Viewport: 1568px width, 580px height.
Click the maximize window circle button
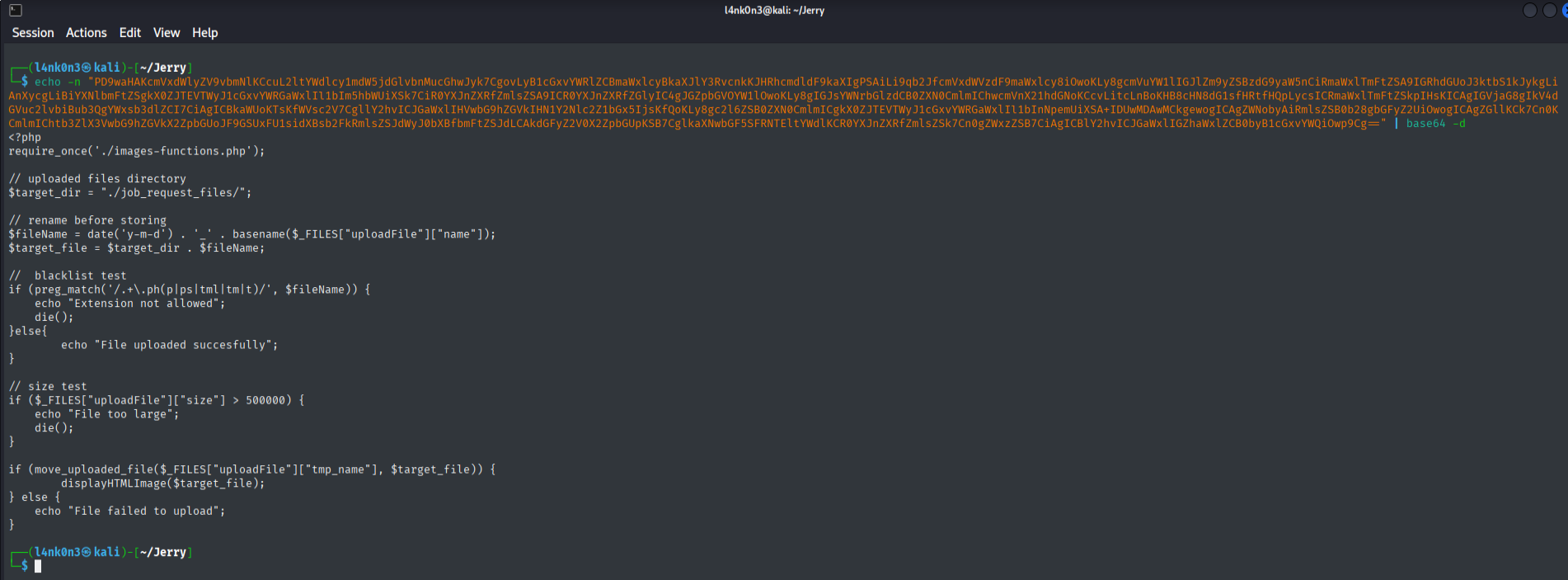[x=1548, y=11]
